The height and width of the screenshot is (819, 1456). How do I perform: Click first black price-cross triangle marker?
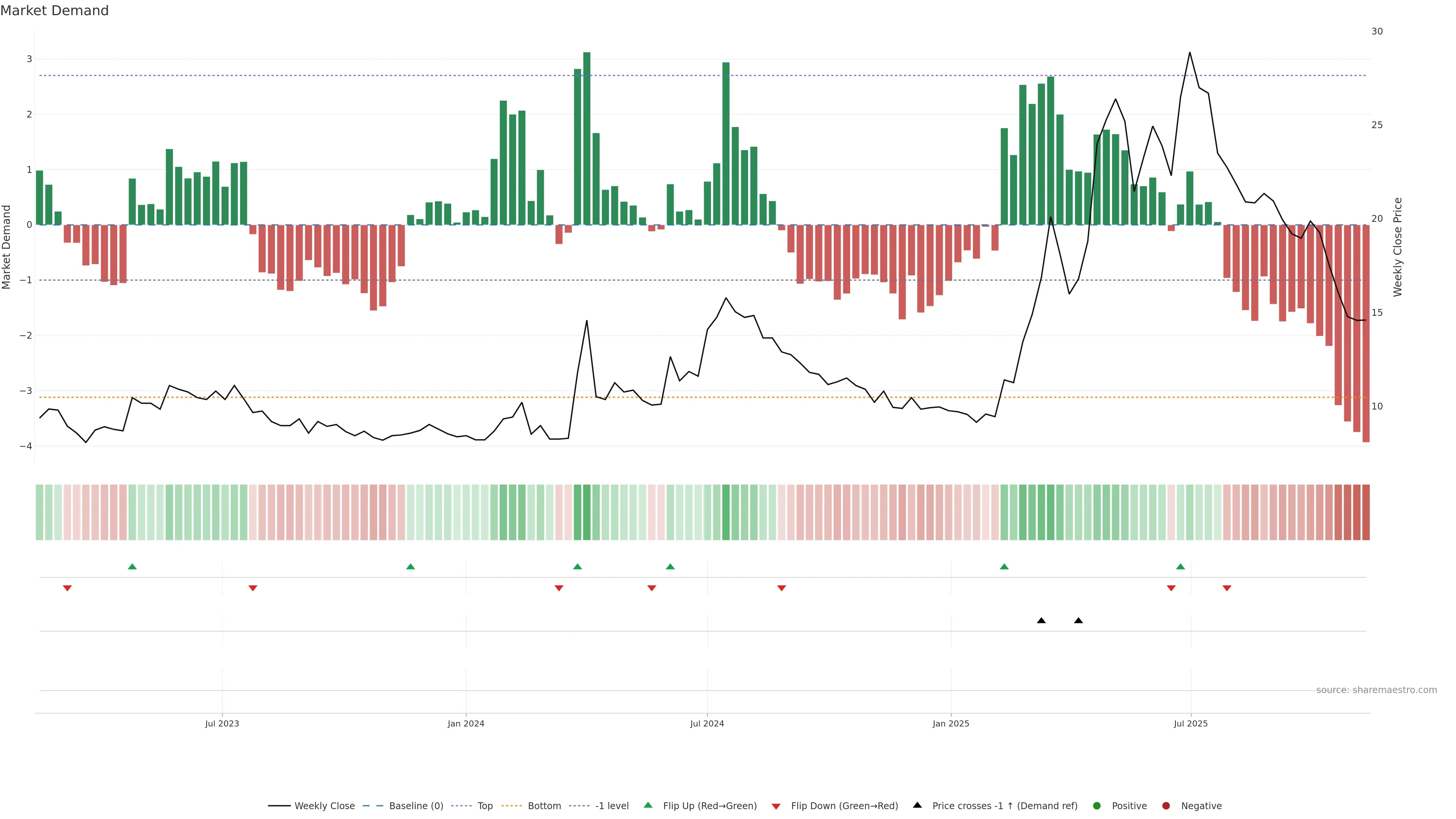coord(1041,621)
